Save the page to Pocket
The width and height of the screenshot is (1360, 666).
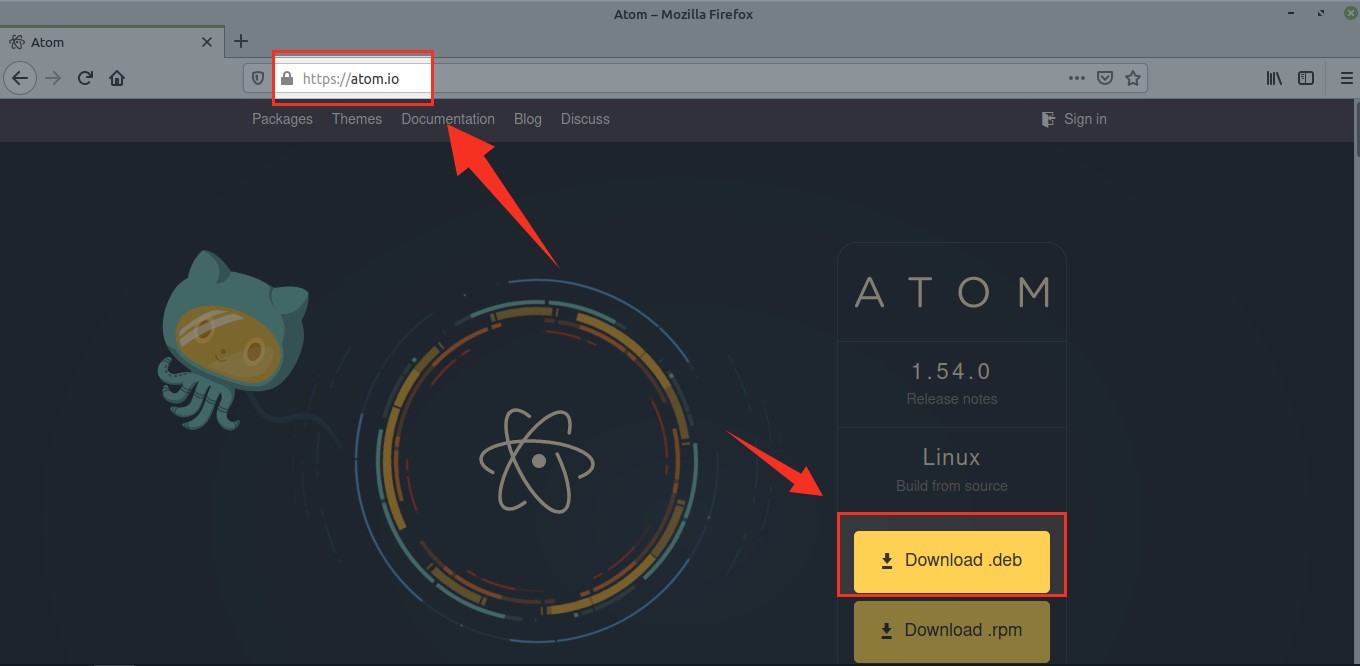pos(1104,78)
